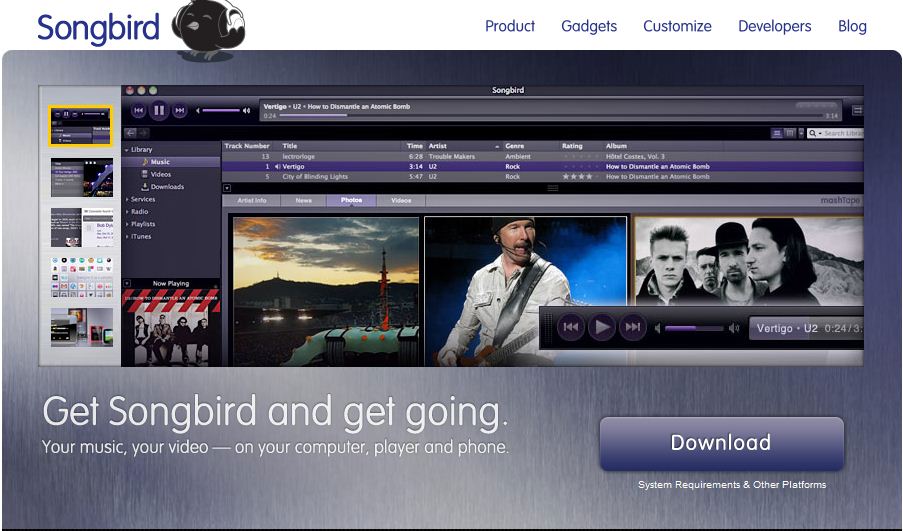Skip to next track in top player bar
Image resolution: width=903 pixels, height=531 pixels.
click(180, 110)
